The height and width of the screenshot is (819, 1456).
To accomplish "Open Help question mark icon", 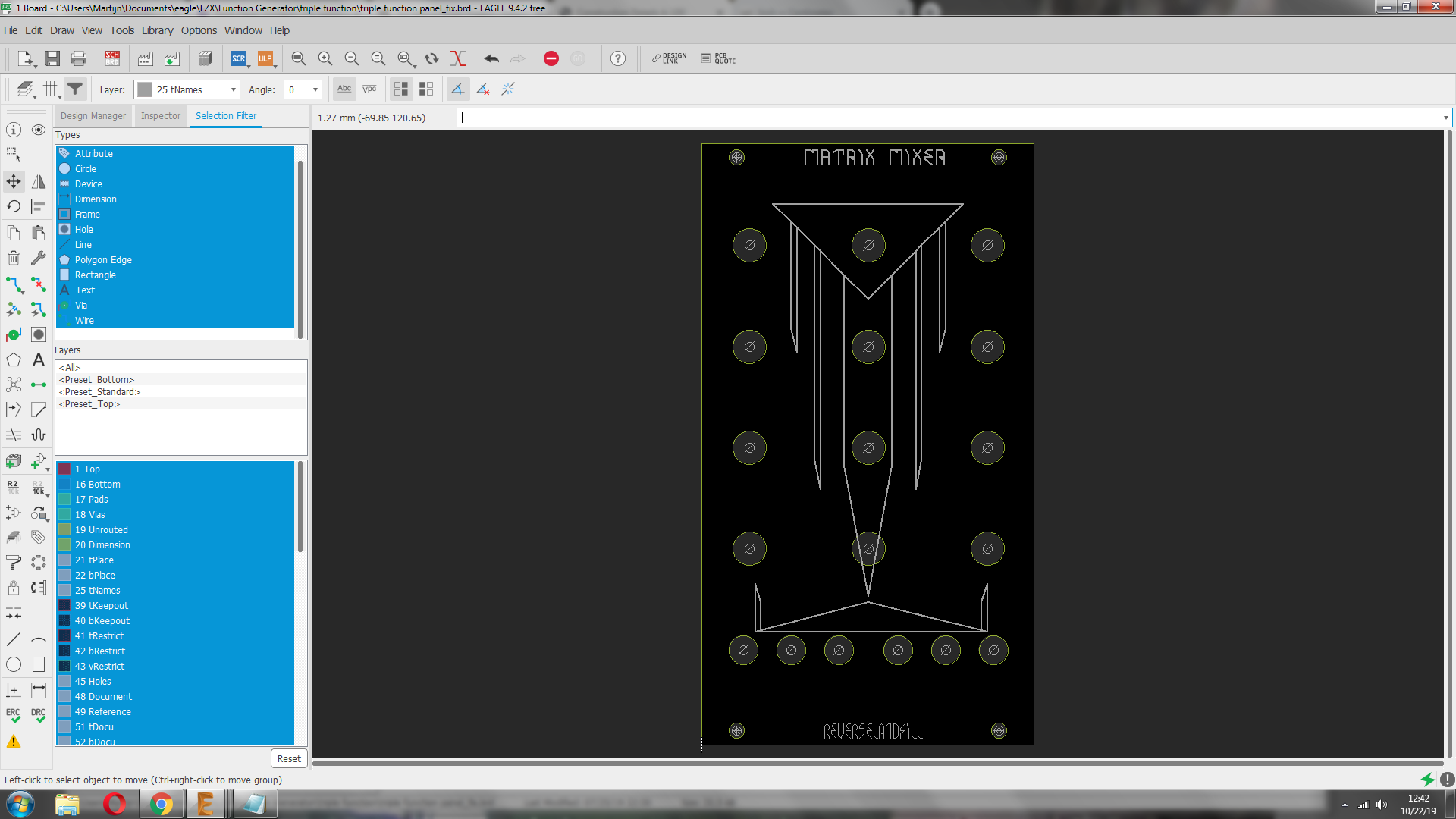I will (618, 58).
